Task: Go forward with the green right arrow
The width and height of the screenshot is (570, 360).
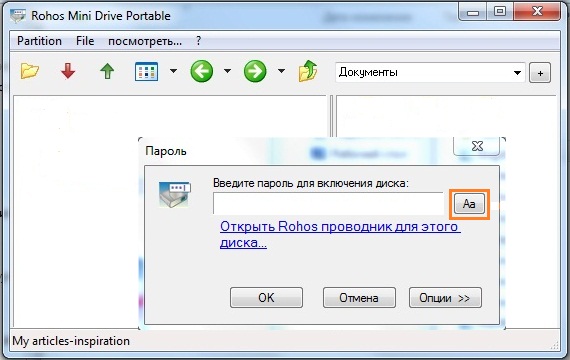Action: tap(255, 71)
